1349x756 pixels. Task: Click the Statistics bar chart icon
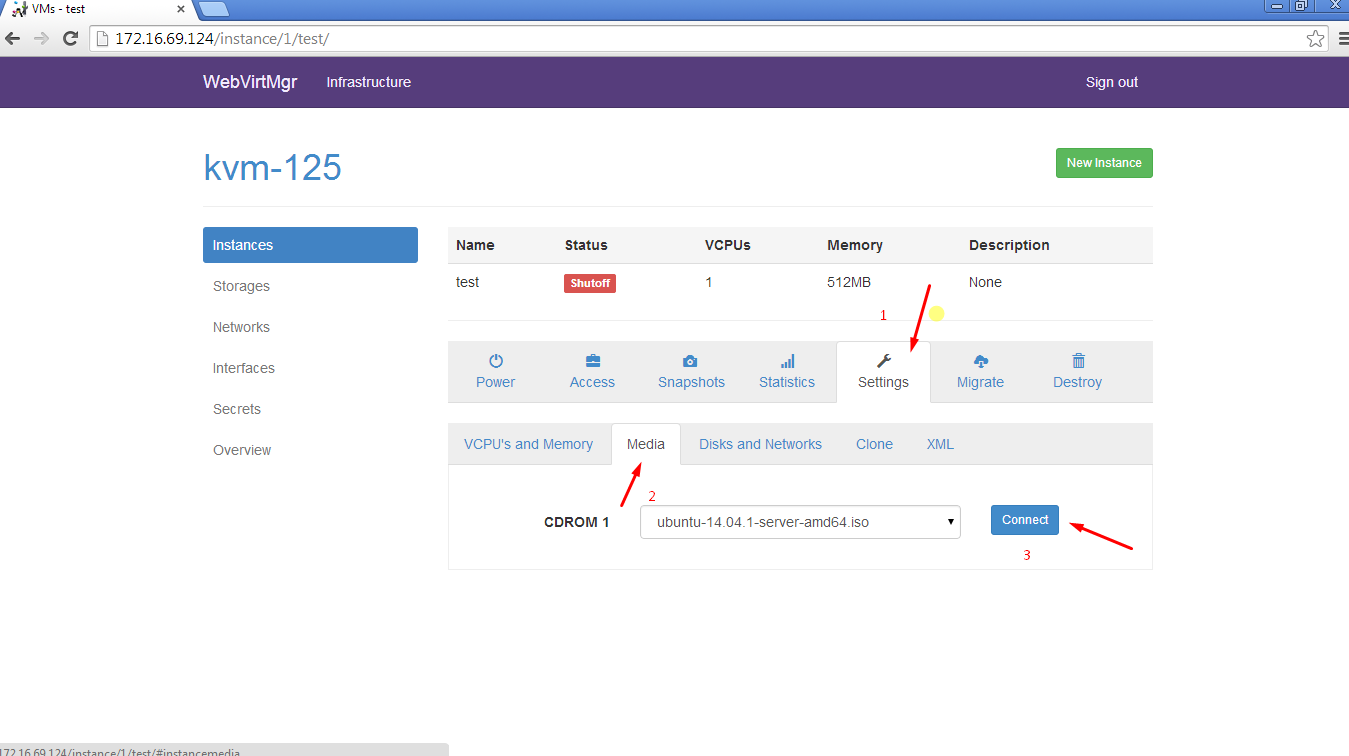(787, 361)
